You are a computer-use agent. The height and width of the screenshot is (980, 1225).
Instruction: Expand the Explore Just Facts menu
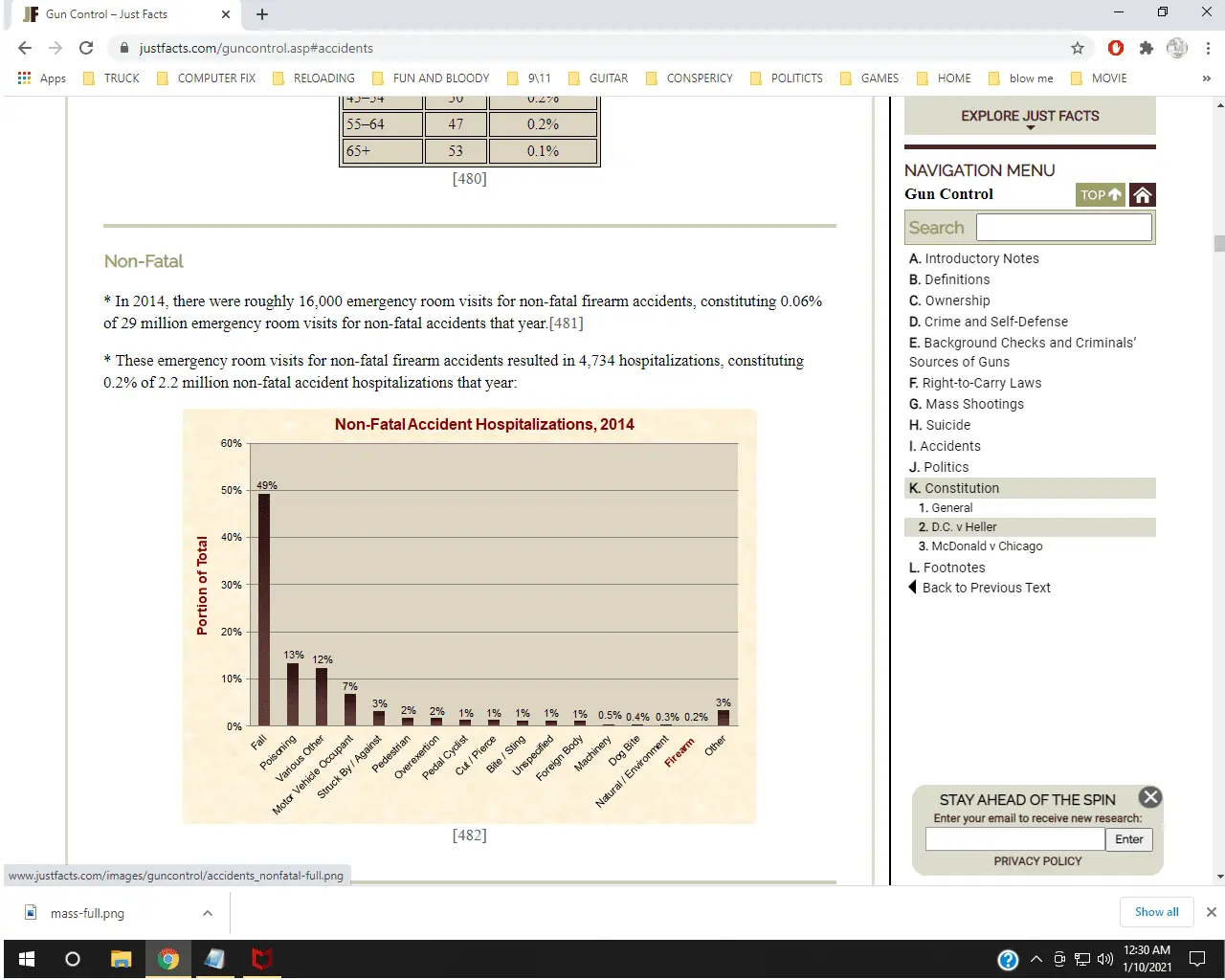(x=1030, y=117)
